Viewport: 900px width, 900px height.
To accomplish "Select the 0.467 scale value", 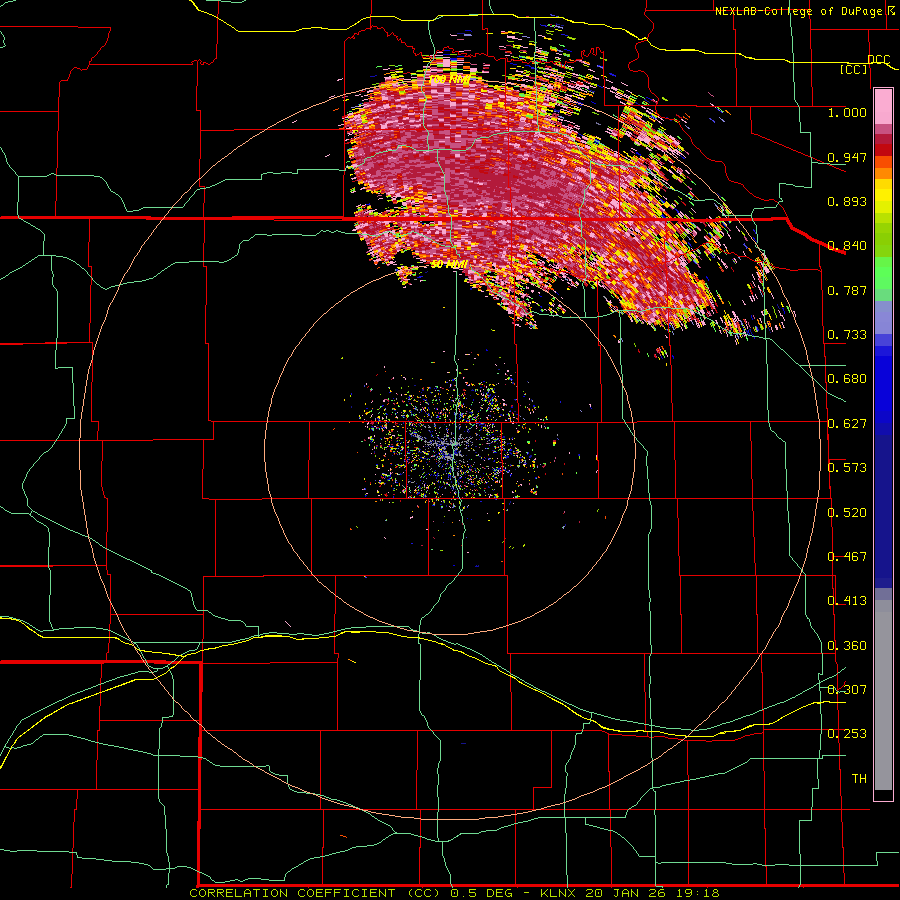I will click(x=847, y=557).
